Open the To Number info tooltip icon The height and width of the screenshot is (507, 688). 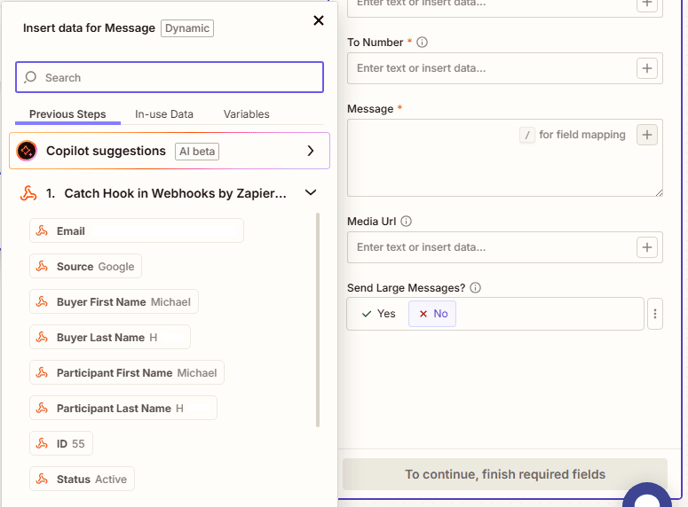click(x=422, y=42)
